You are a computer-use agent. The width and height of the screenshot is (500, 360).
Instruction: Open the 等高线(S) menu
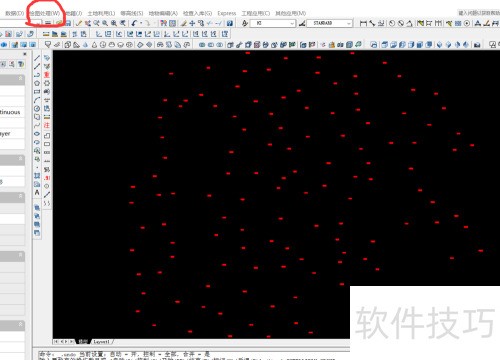point(132,13)
